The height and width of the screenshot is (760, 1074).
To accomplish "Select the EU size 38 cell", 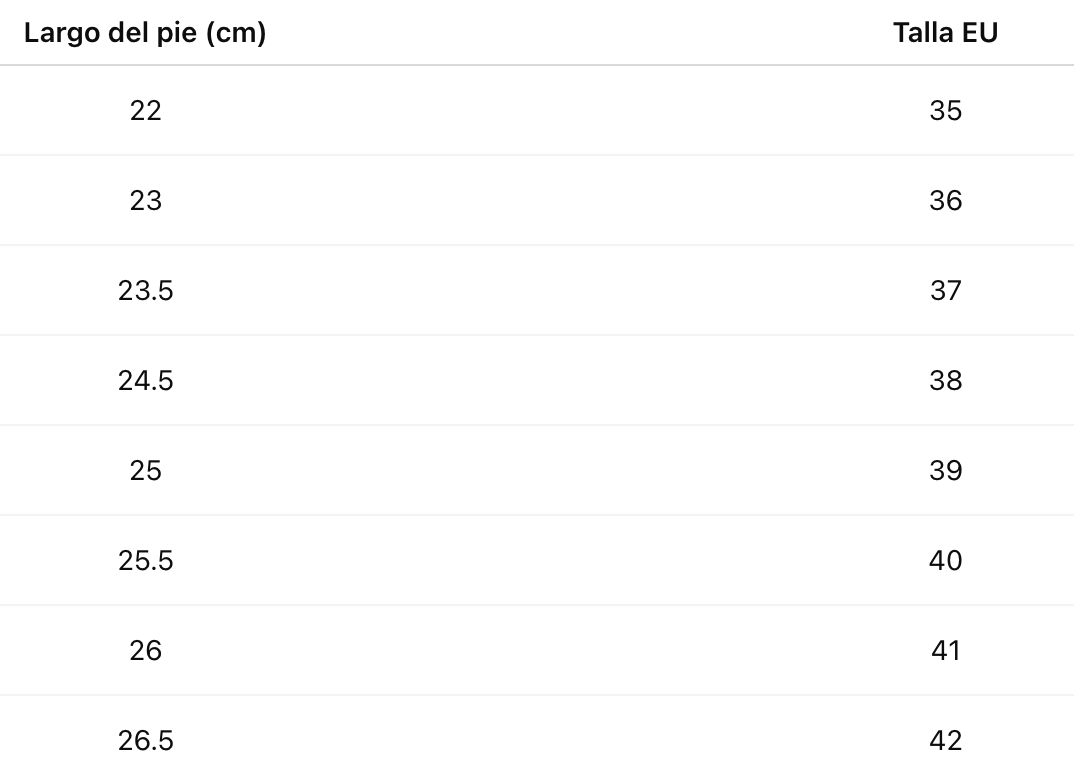I will 945,380.
